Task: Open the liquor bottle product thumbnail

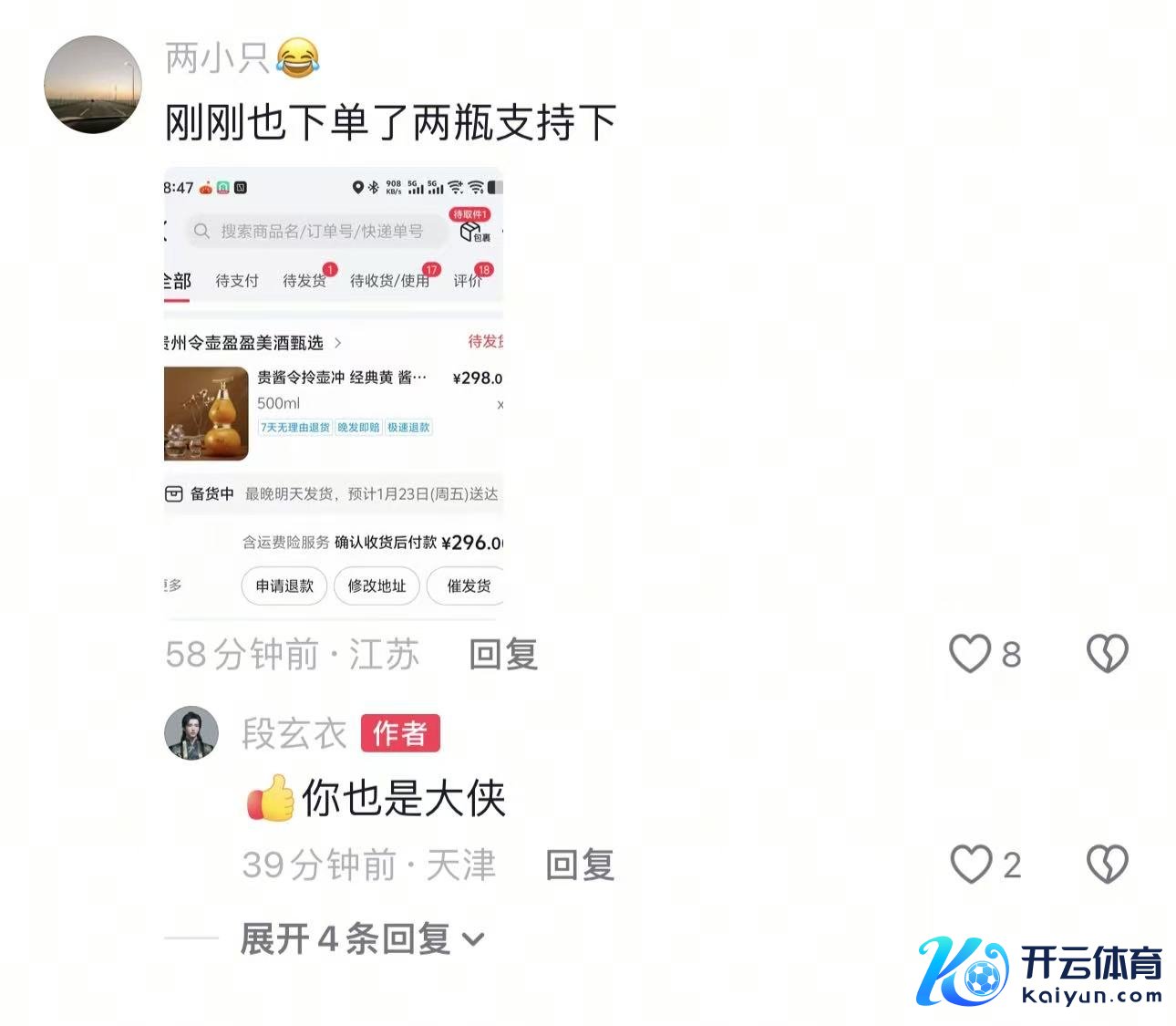Action: [206, 413]
